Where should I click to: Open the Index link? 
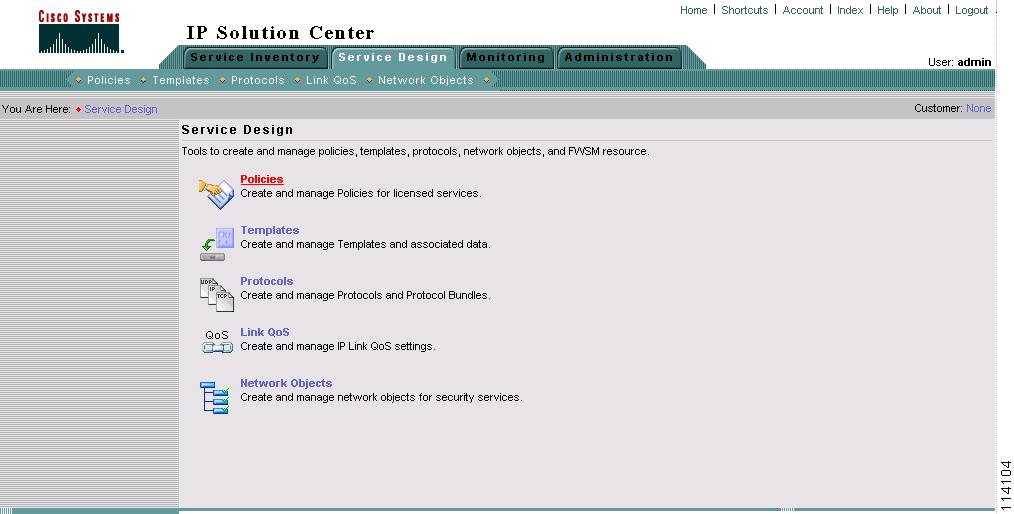tap(850, 10)
